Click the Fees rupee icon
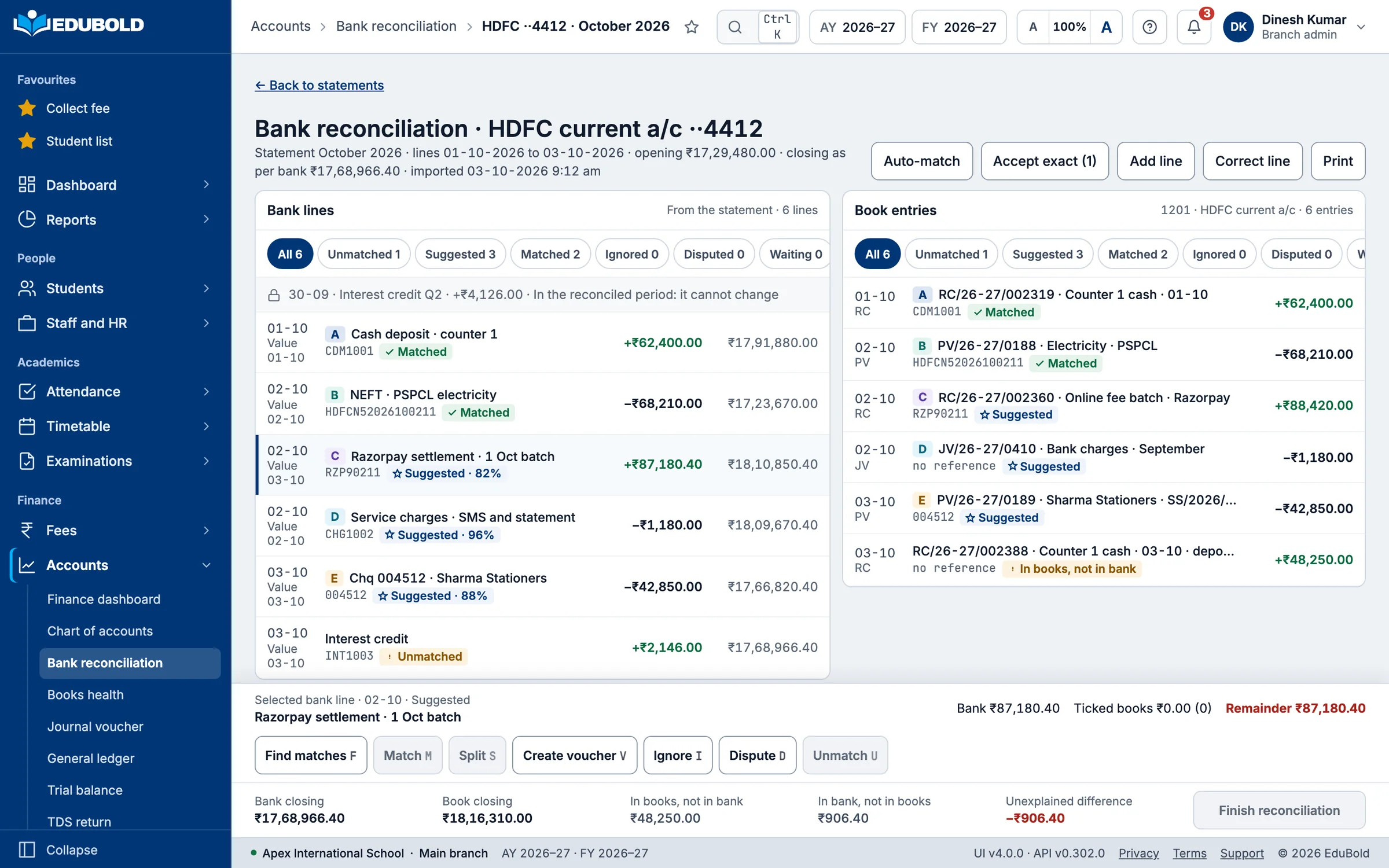Screen dimensions: 1389x868 (27, 530)
